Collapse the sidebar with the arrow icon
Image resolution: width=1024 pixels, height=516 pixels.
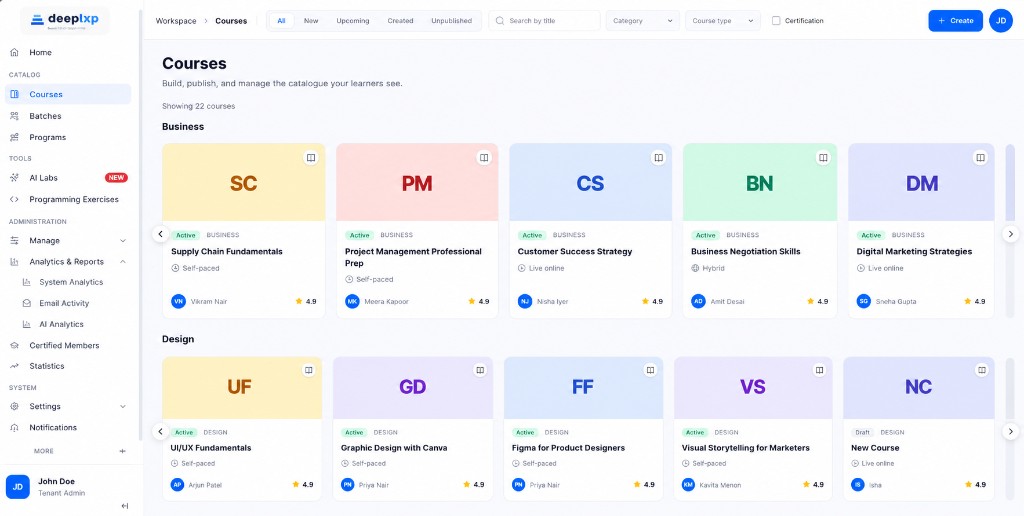coord(125,506)
